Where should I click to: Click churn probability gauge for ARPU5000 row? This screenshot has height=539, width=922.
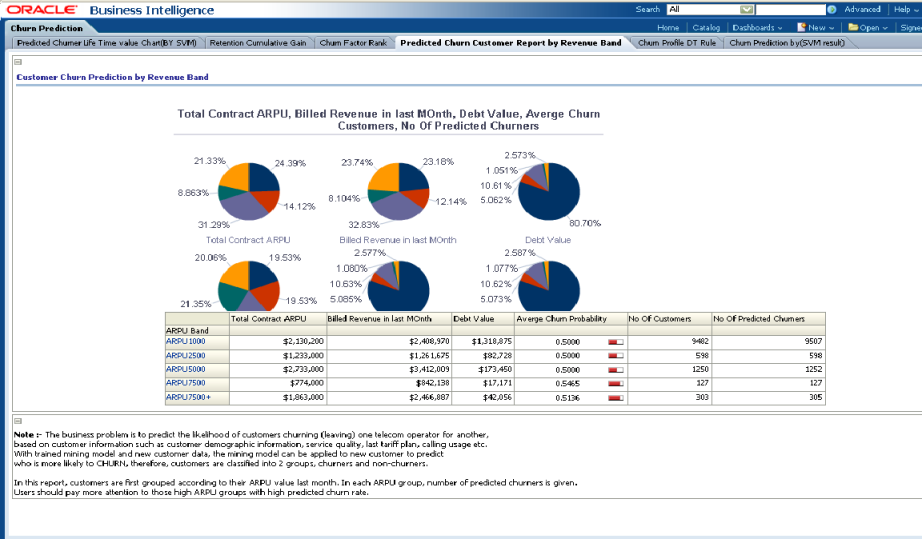616,370
